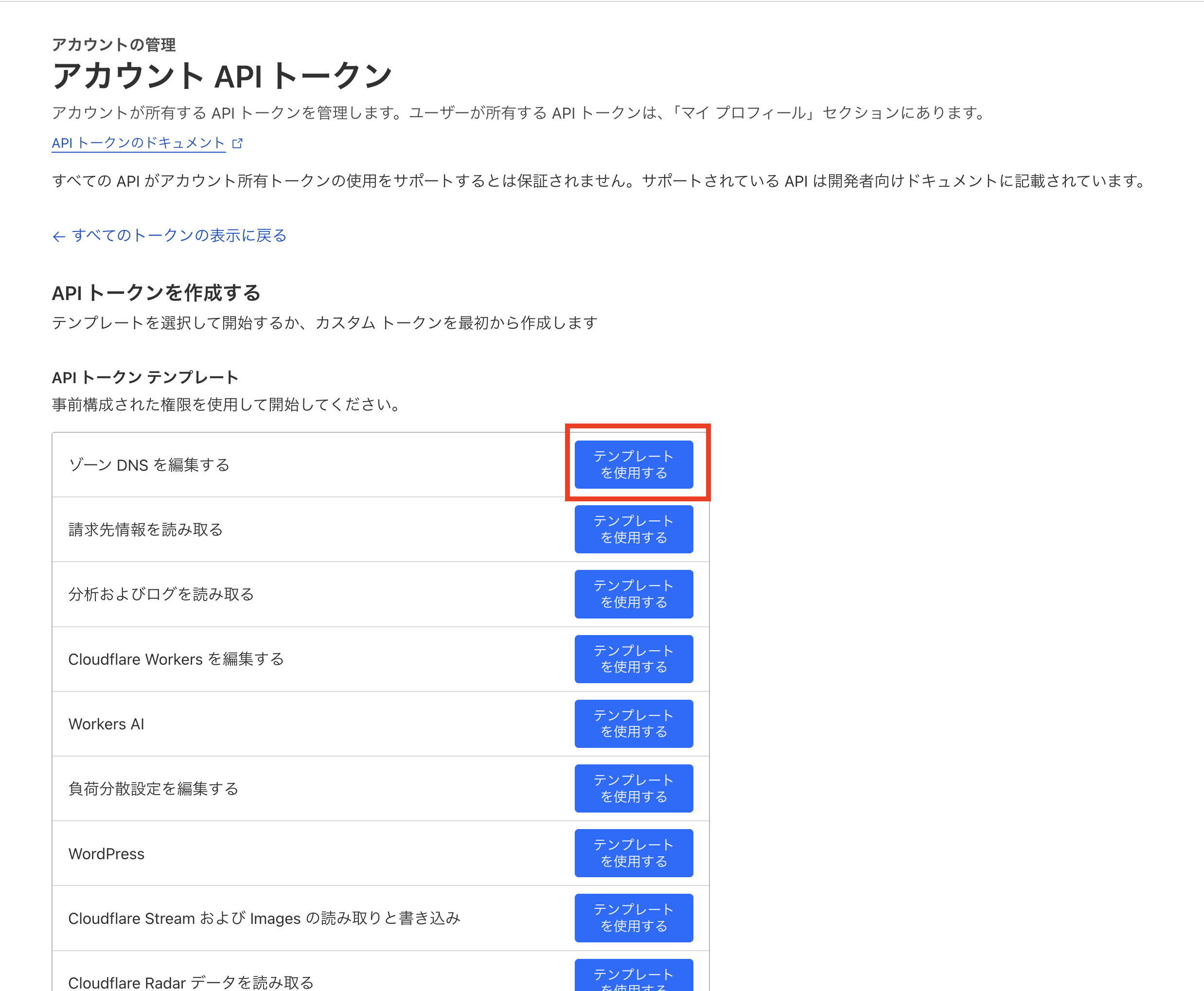Use template for ゾーン DNS を編集する
1204x991 pixels.
pyautogui.click(x=633, y=464)
